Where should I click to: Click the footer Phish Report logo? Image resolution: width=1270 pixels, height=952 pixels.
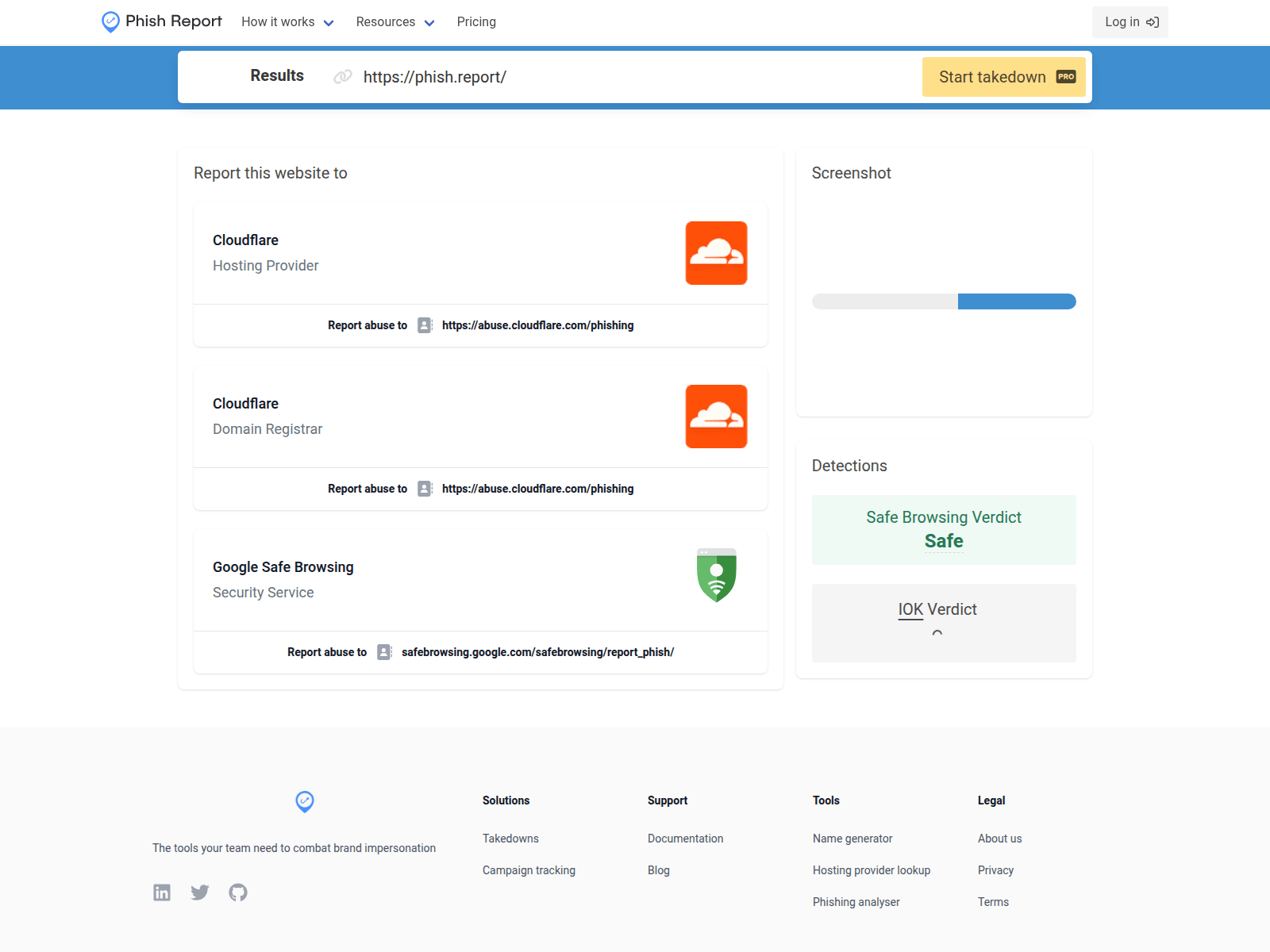pos(305,801)
